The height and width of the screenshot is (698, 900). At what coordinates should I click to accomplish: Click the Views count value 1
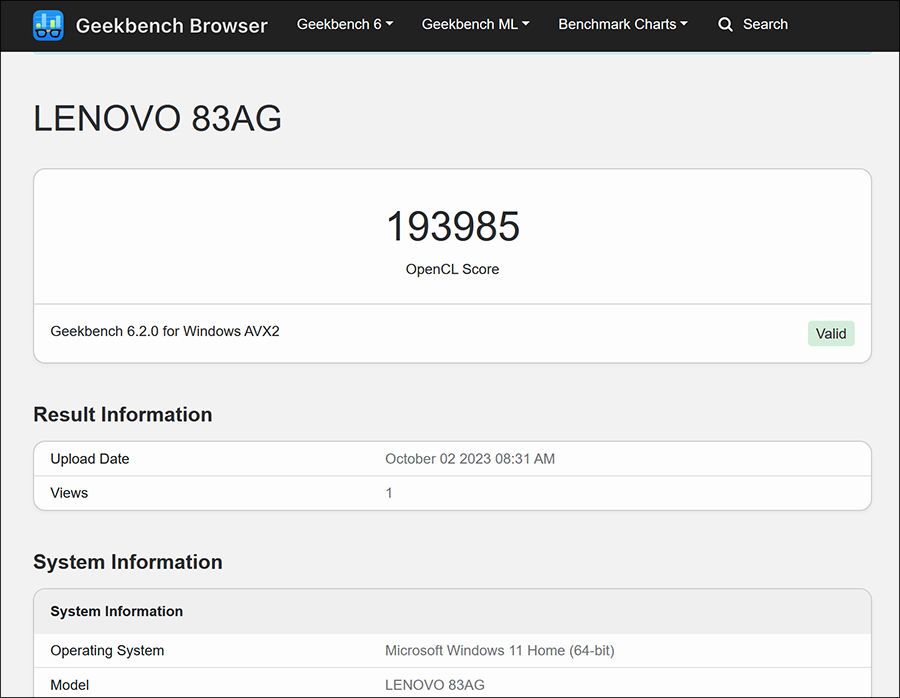click(x=389, y=493)
